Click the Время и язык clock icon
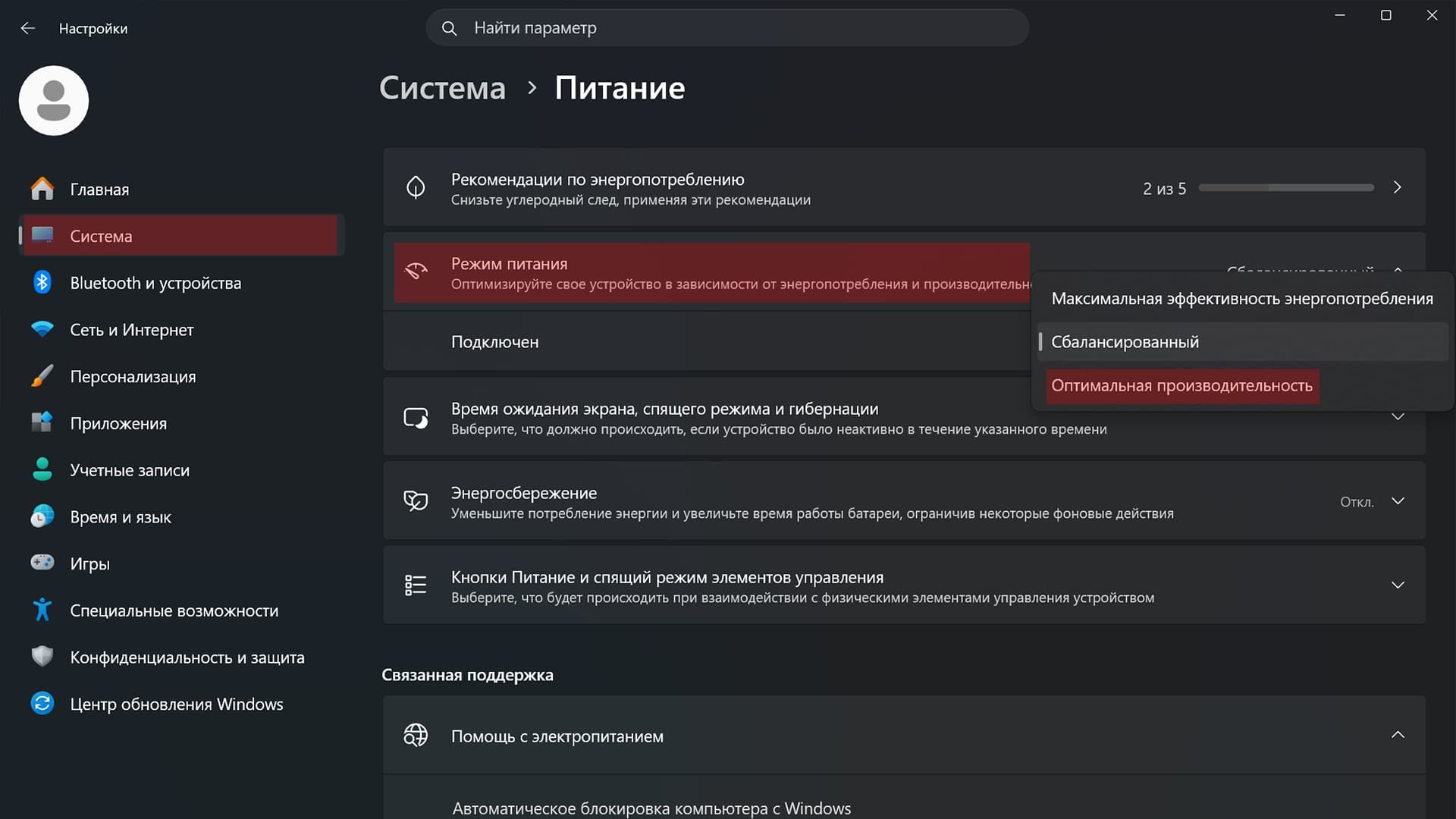Screen dimensions: 1456x819 click(x=42, y=516)
